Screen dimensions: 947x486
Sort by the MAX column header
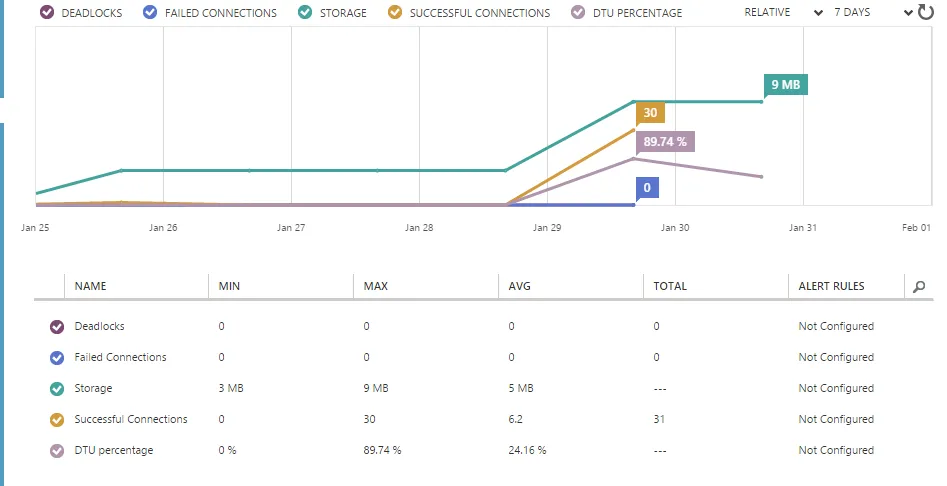point(376,286)
